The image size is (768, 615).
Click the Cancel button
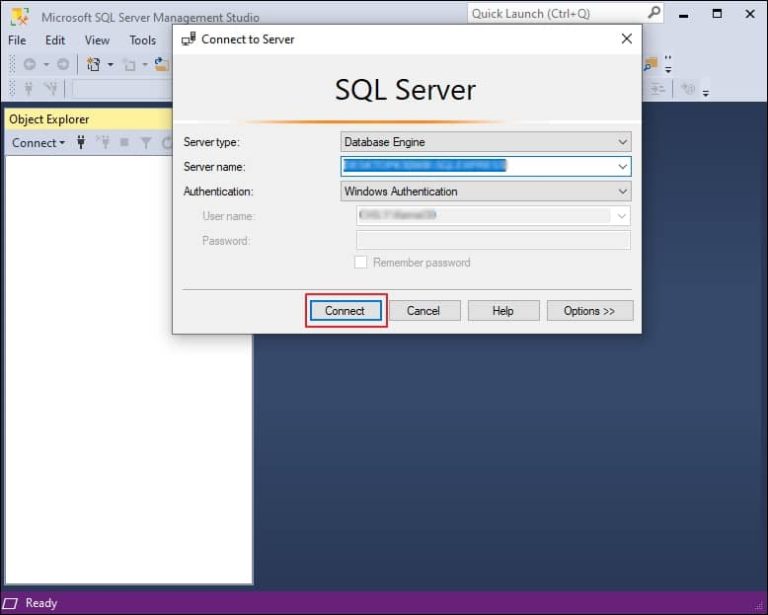click(424, 310)
